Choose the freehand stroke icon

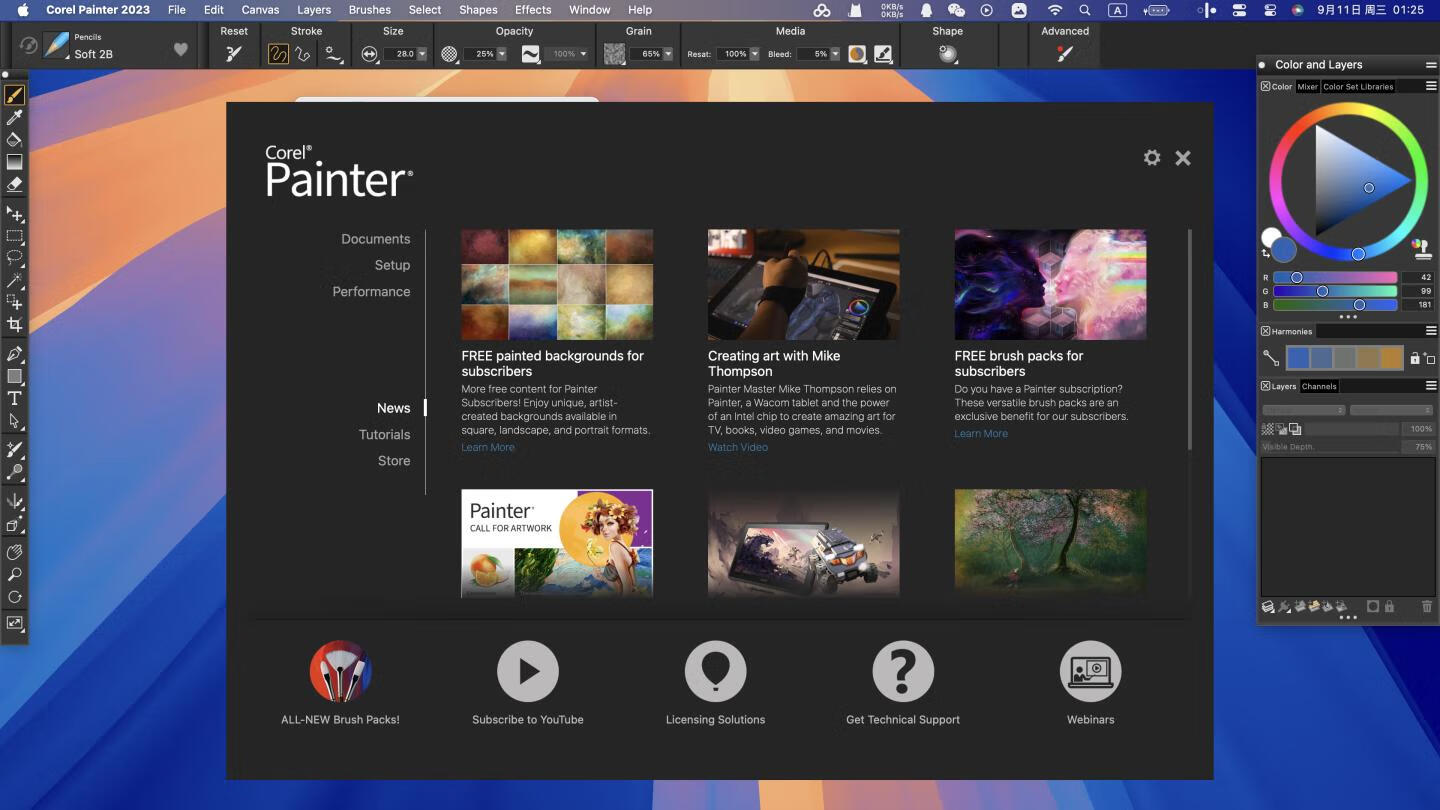278,54
